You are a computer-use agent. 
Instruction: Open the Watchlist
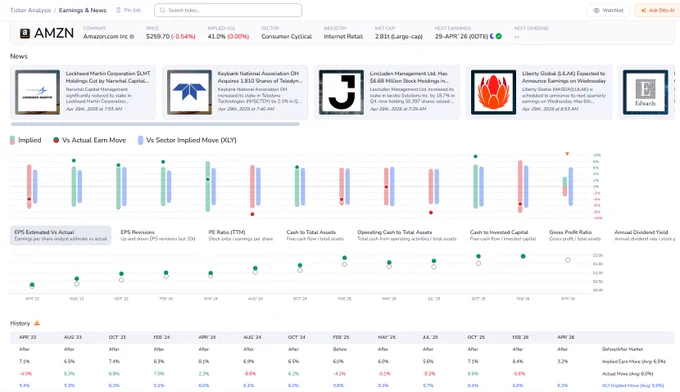click(x=608, y=10)
